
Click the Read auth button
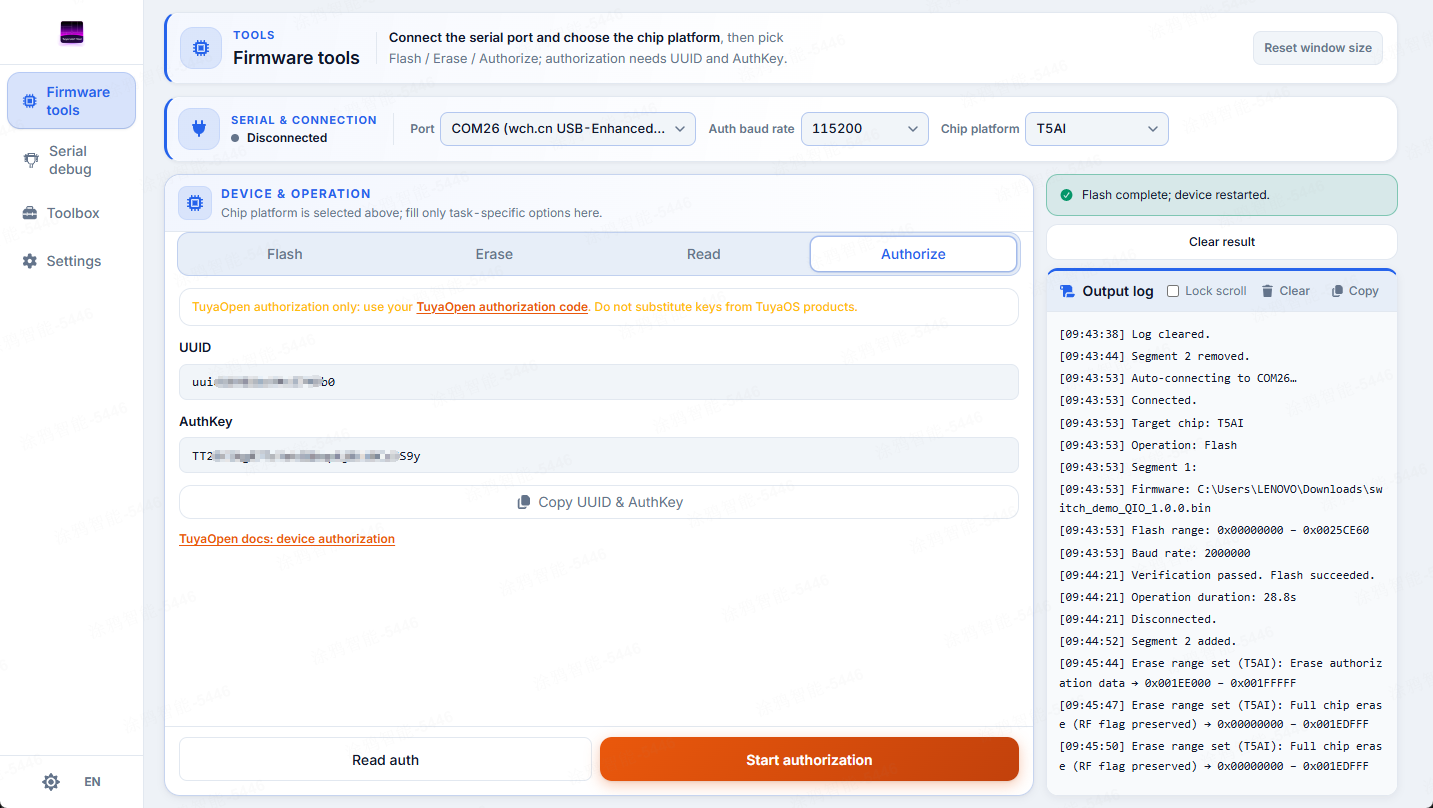[x=385, y=760]
